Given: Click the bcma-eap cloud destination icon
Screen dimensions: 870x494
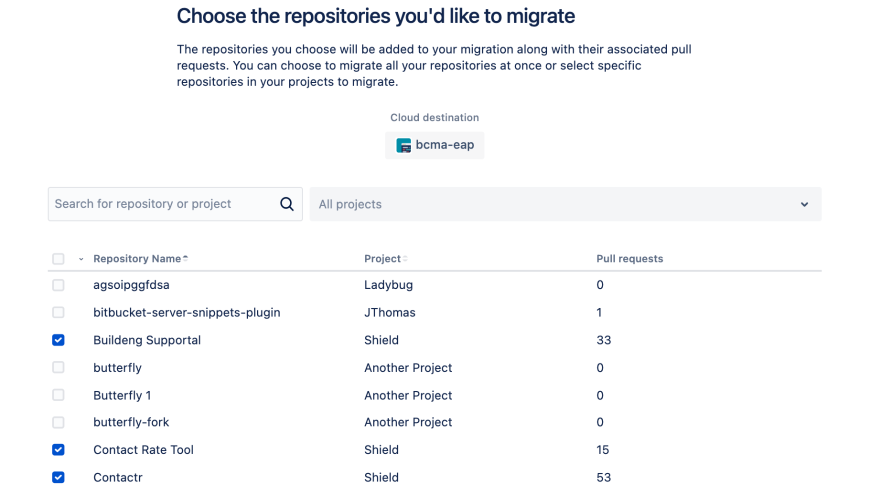Looking at the screenshot, I should pos(404,145).
